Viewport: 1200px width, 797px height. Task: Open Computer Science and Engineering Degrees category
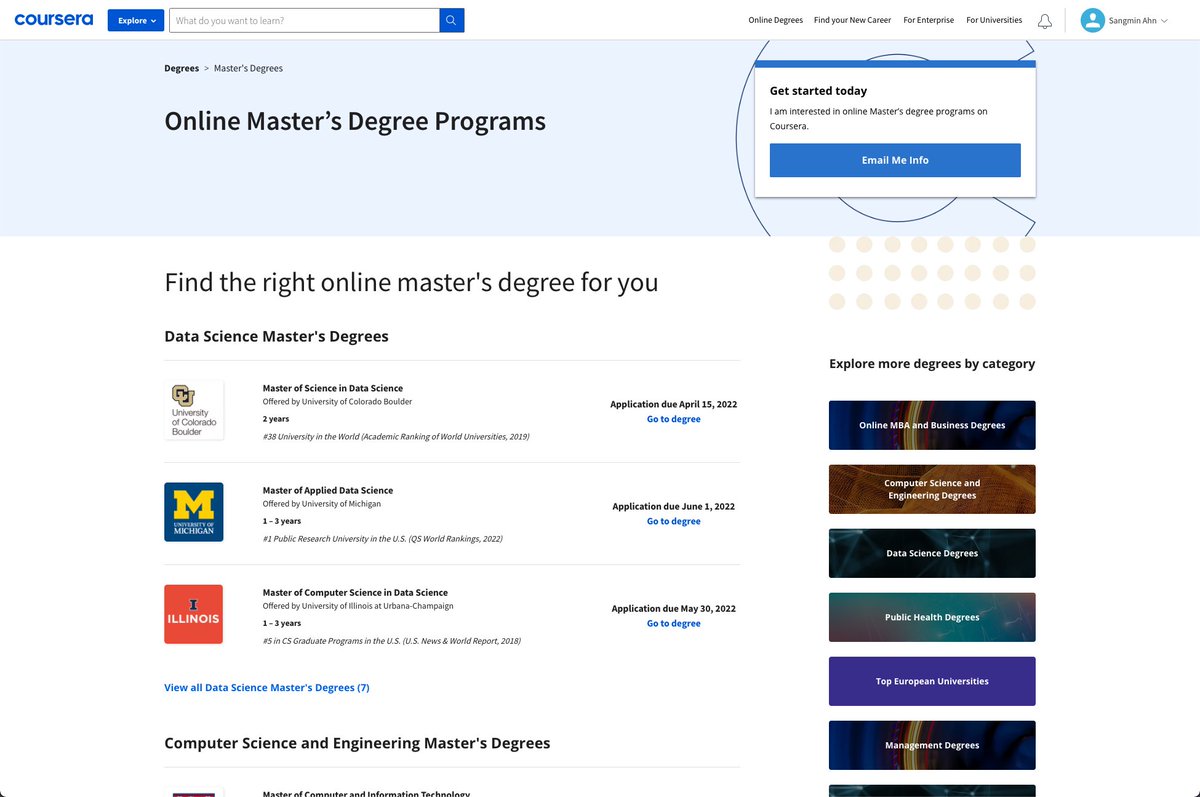pyautogui.click(x=932, y=489)
